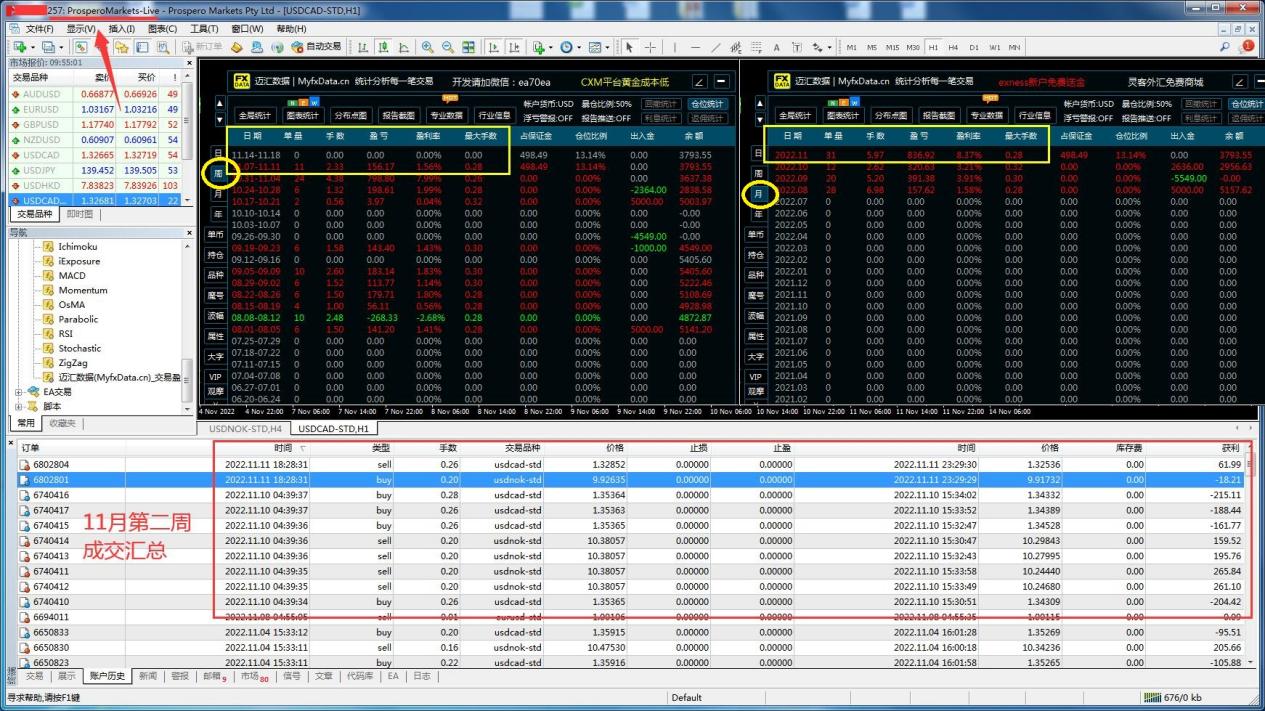Open the 文件(F) menu
The width and height of the screenshot is (1265, 711).
(40, 29)
